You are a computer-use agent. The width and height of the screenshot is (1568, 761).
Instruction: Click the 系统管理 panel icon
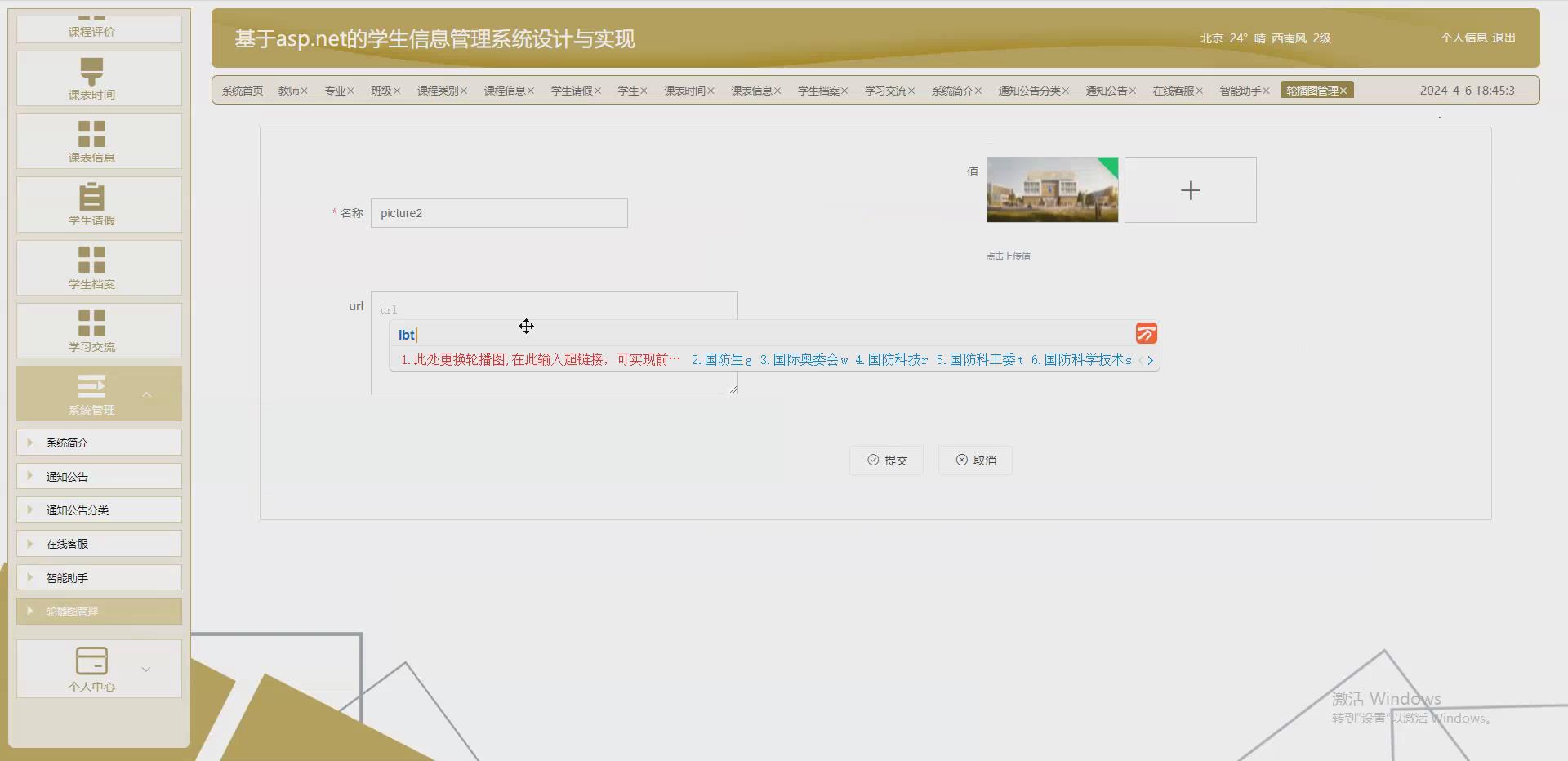pyautogui.click(x=92, y=386)
